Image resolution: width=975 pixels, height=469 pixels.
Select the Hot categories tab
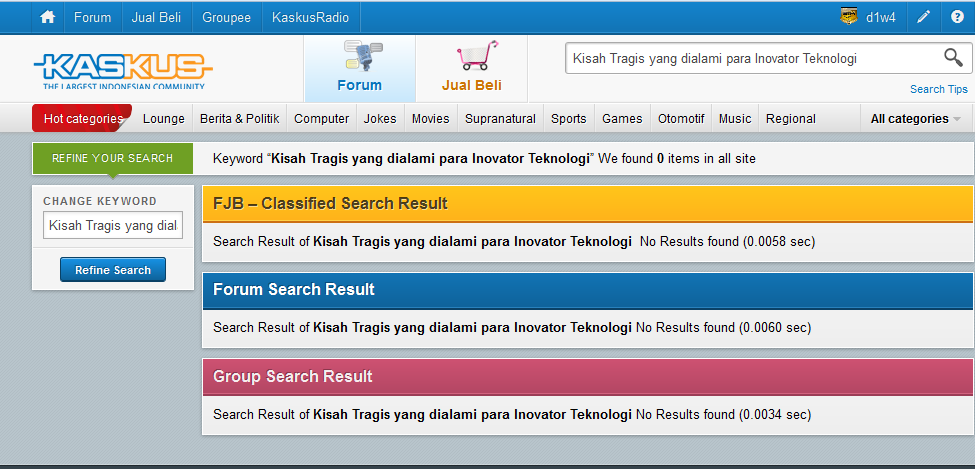point(83,118)
